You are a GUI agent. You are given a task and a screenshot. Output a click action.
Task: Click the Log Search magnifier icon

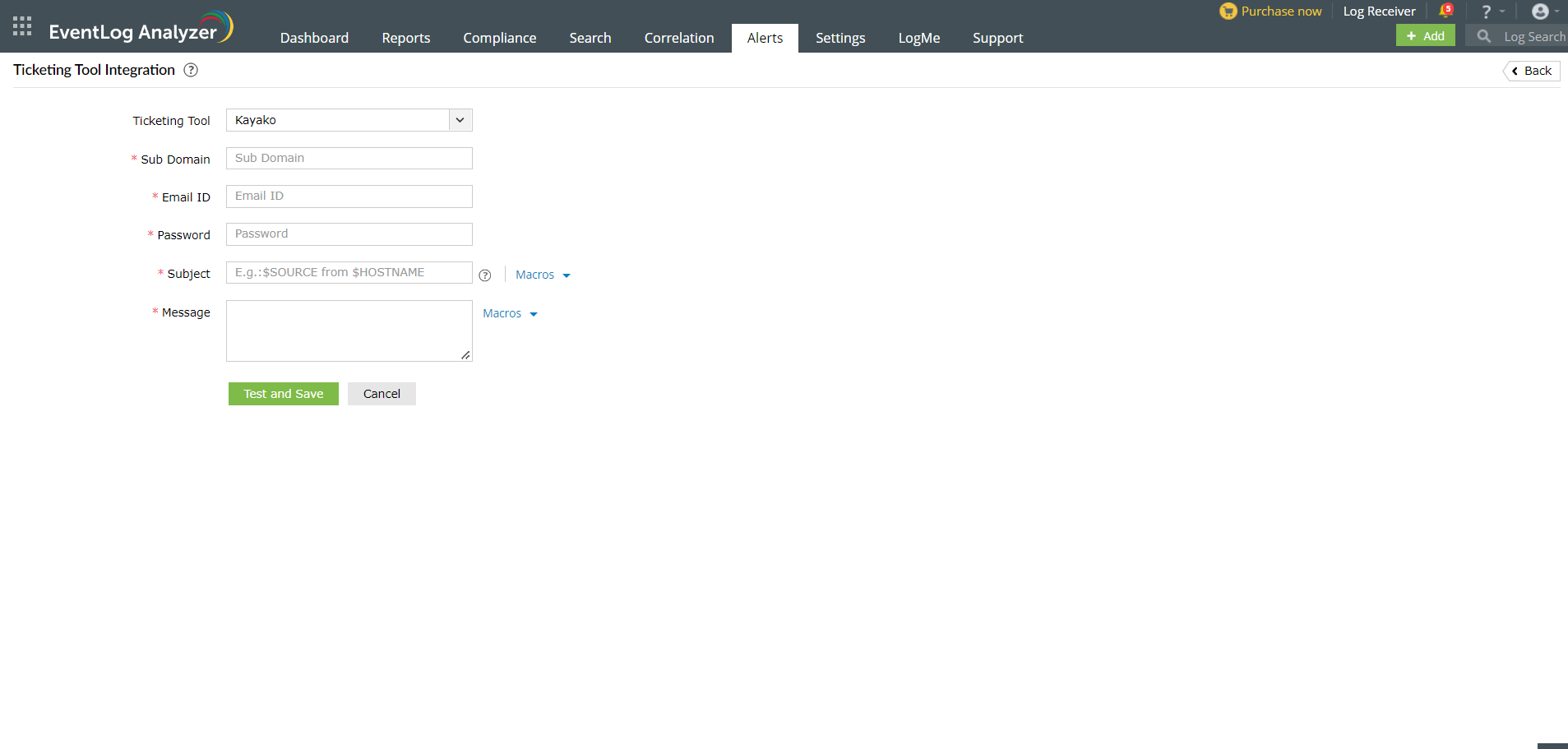[1483, 36]
